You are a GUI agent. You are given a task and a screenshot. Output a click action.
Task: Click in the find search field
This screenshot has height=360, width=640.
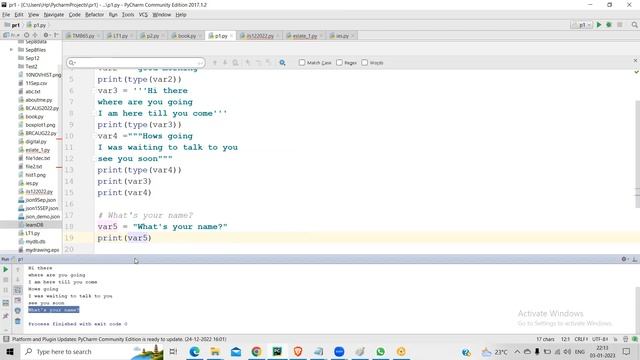pyautogui.click(x=136, y=63)
